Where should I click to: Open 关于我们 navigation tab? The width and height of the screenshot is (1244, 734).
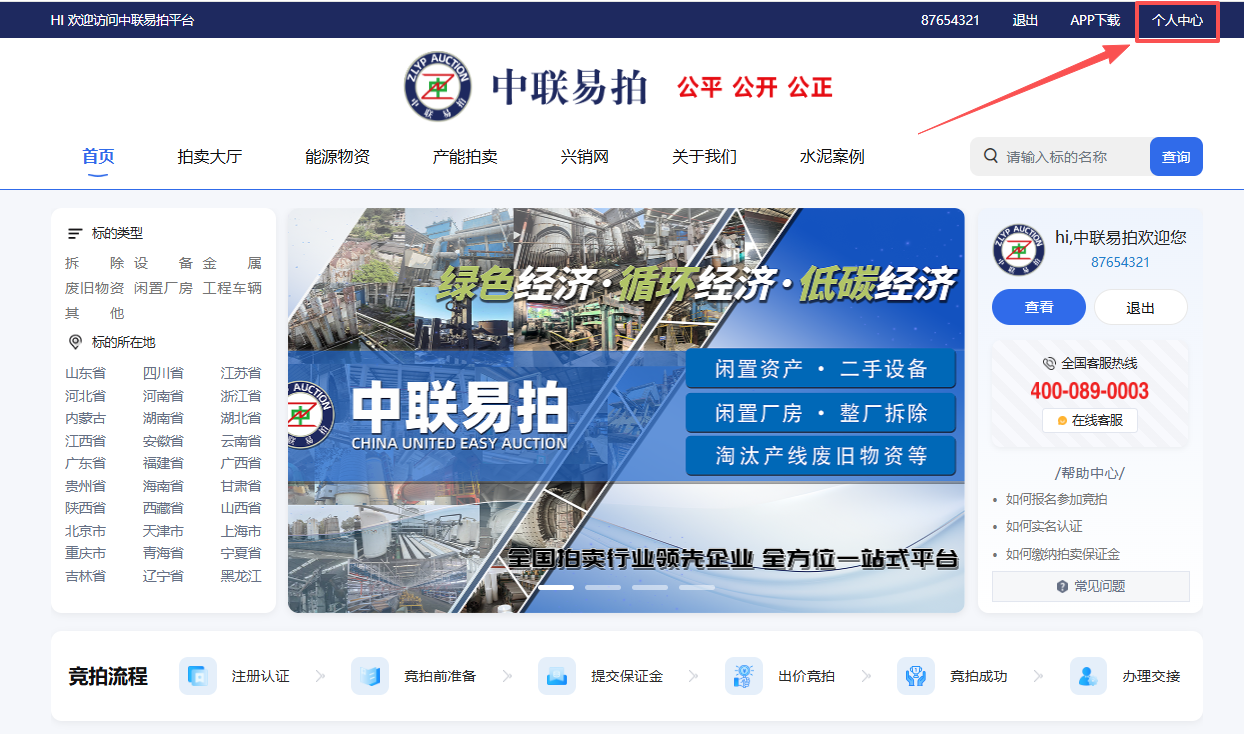(704, 156)
